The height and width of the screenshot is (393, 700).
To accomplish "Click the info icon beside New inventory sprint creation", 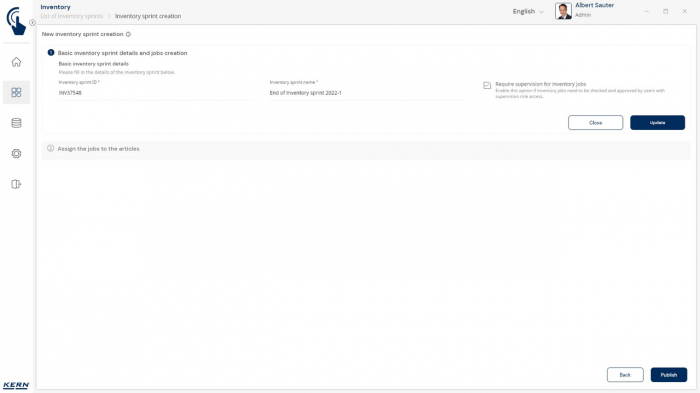I will coord(128,34).
